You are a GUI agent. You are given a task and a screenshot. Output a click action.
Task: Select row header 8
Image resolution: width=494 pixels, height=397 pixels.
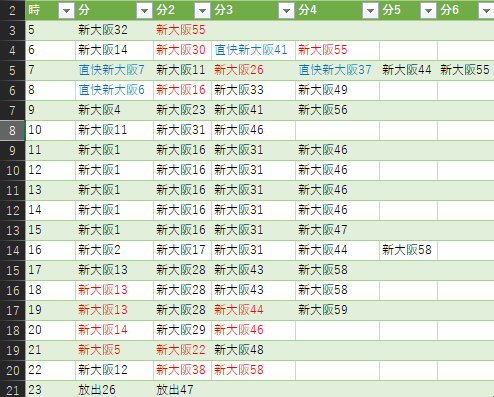[x=12, y=130]
